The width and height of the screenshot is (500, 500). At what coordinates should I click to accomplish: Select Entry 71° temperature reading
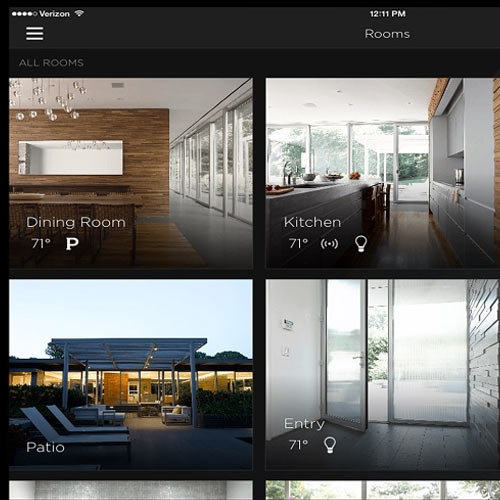298,445
